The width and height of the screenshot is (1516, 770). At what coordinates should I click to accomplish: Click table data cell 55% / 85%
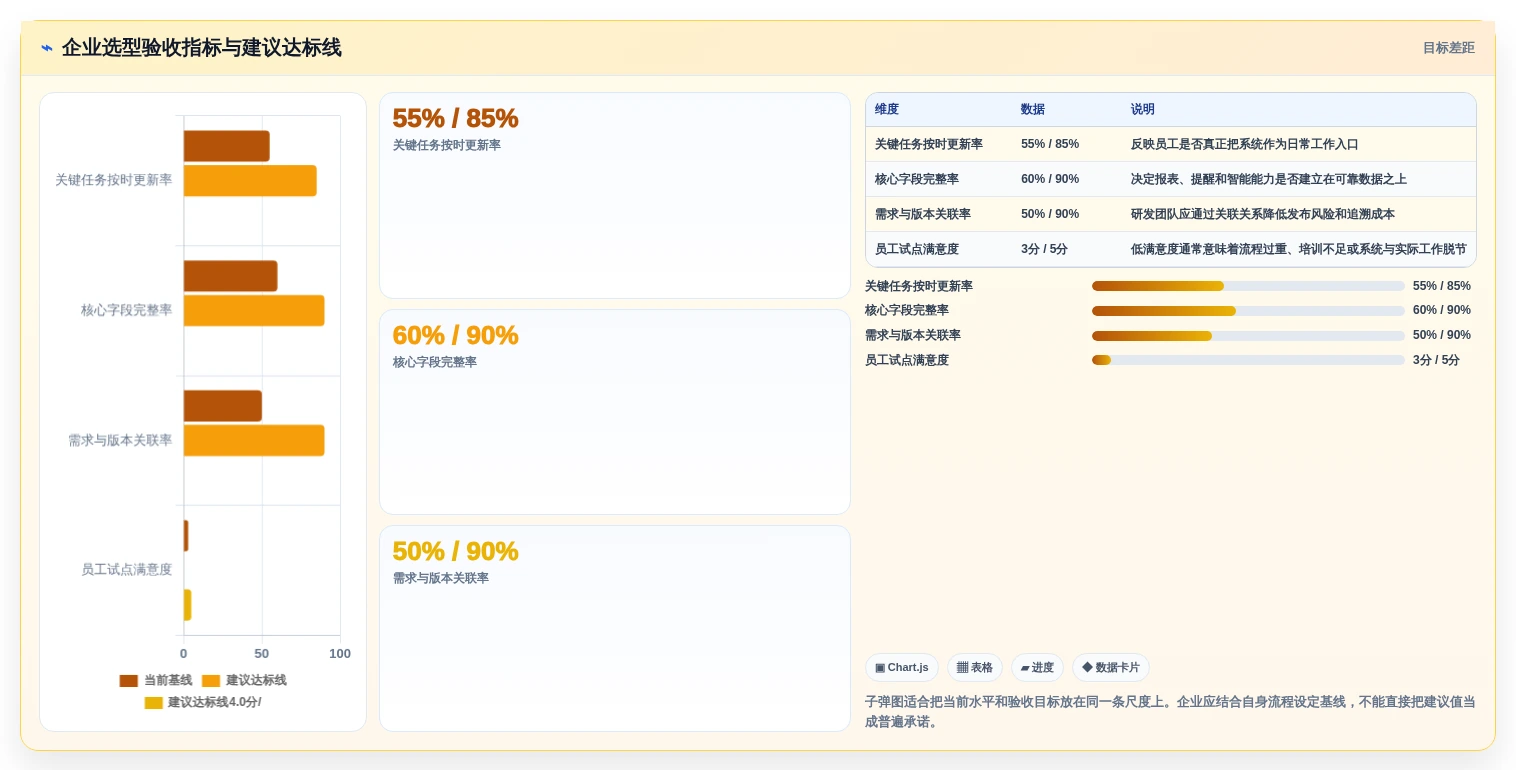pyautogui.click(x=1050, y=144)
